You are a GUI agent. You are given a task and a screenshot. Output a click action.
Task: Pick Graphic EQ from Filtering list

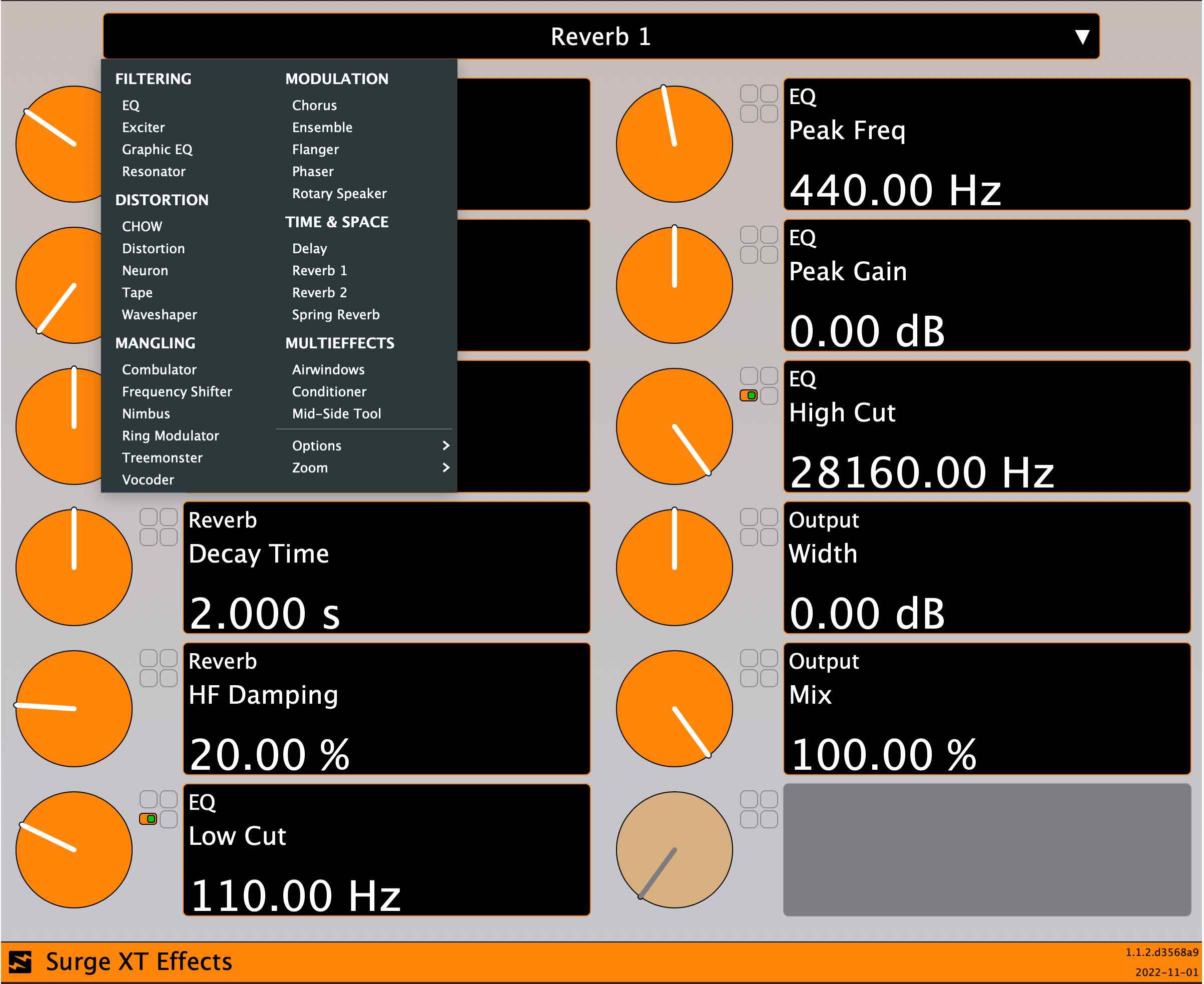(157, 150)
